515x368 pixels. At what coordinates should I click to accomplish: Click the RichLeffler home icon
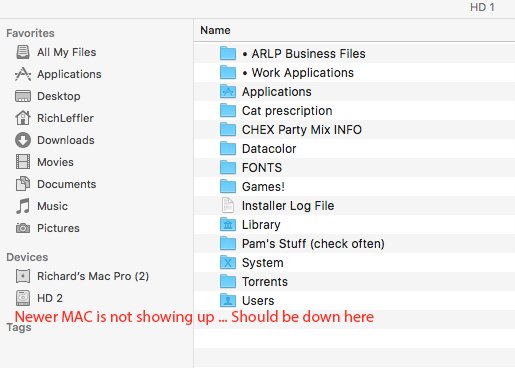pos(23,118)
